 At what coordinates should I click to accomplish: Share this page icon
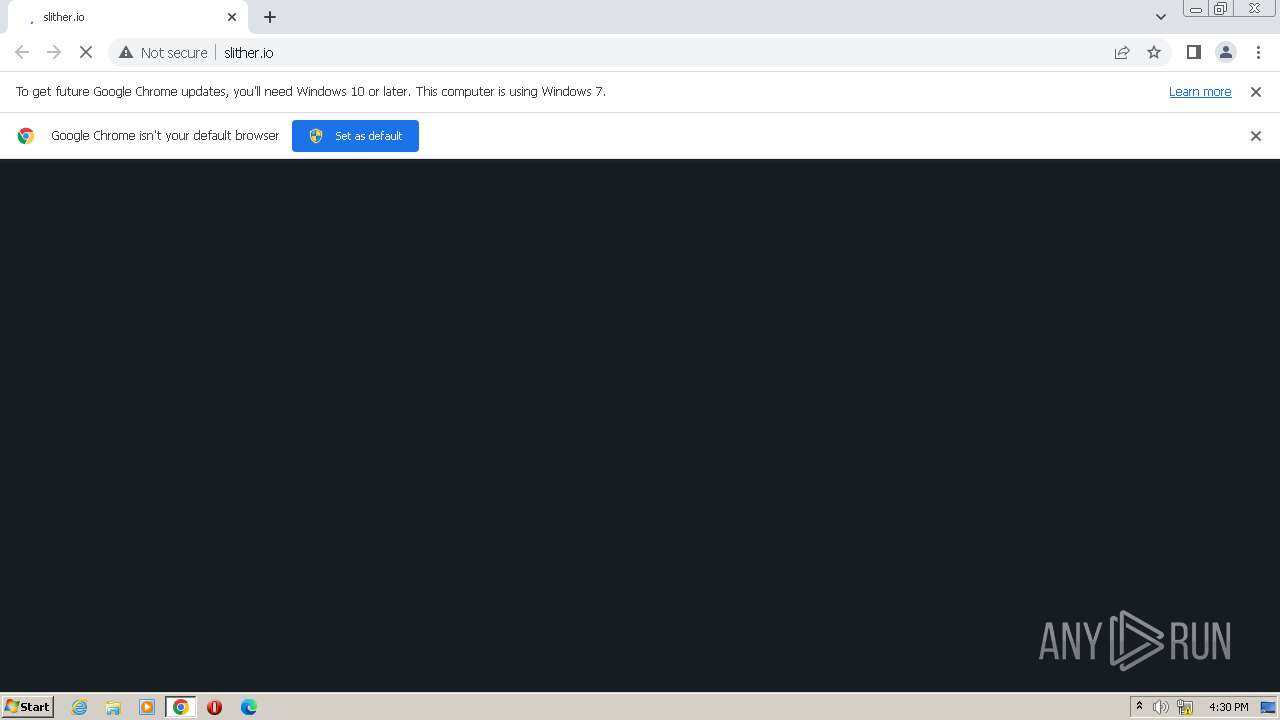click(x=1122, y=52)
